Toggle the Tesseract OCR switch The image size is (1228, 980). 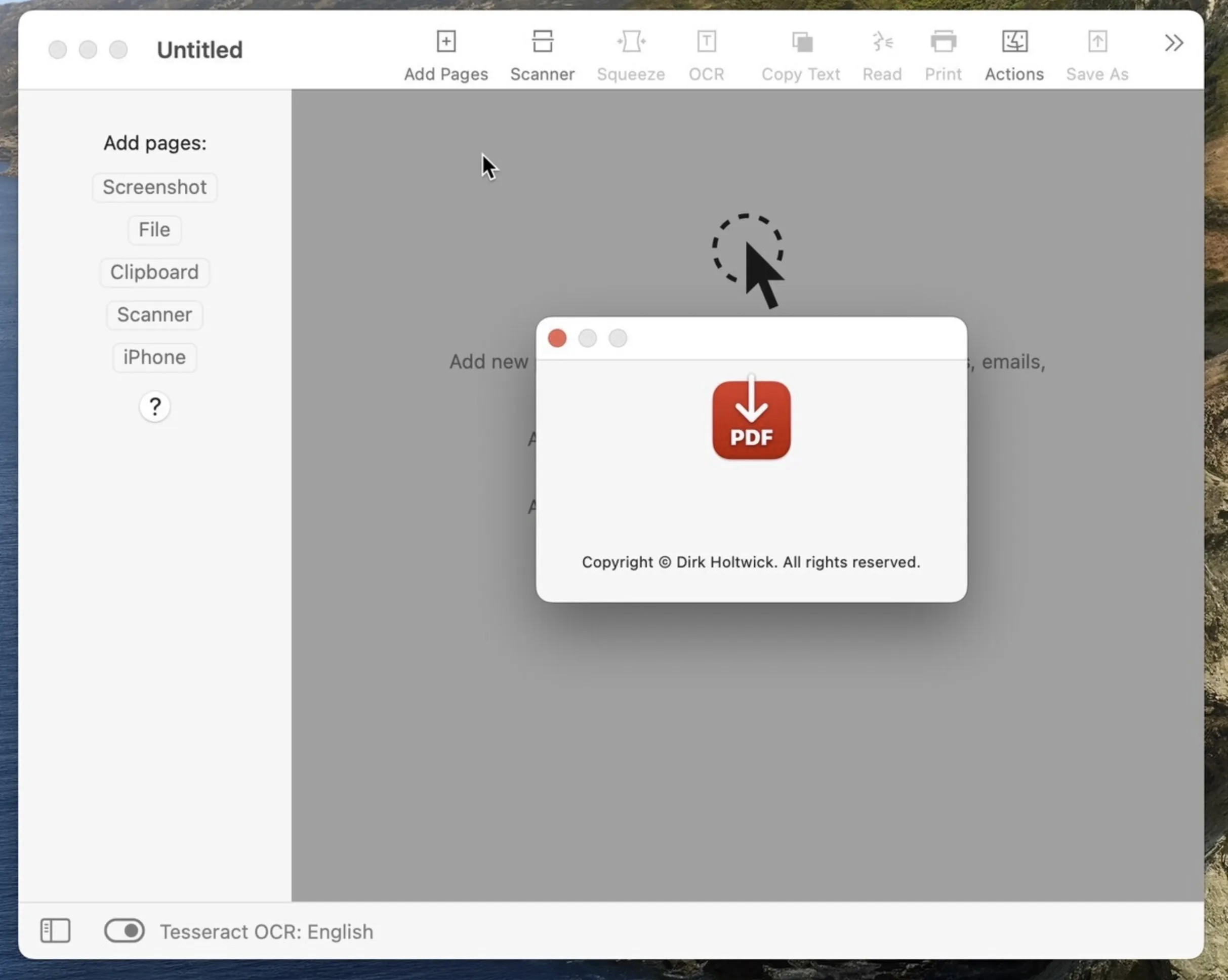tap(124, 930)
